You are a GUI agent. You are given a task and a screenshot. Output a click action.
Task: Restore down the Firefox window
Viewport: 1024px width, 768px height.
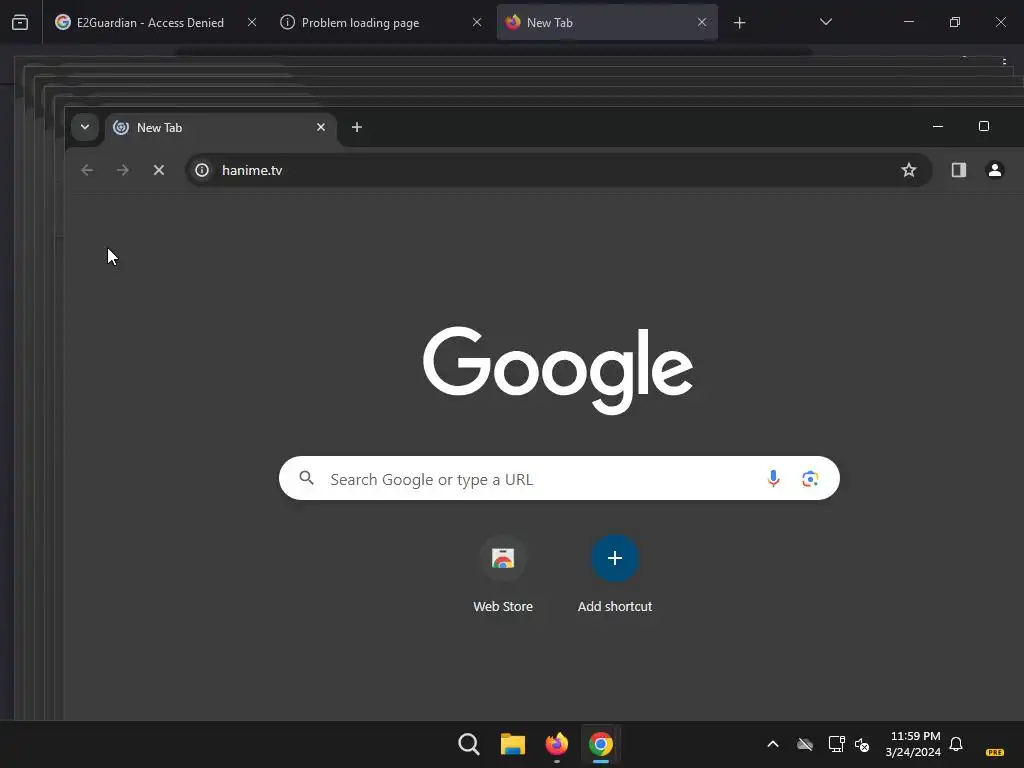pyautogui.click(x=955, y=23)
